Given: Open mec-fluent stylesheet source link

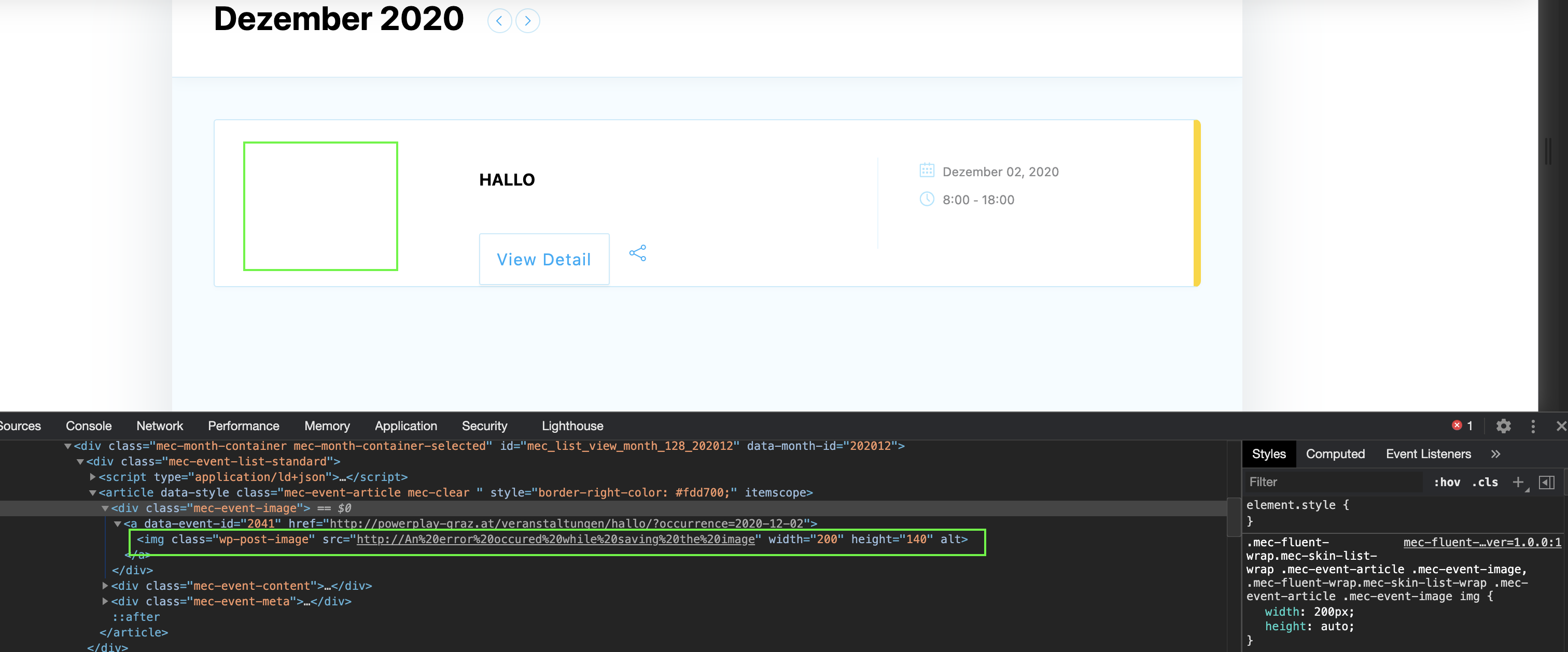Looking at the screenshot, I should pos(1481,542).
